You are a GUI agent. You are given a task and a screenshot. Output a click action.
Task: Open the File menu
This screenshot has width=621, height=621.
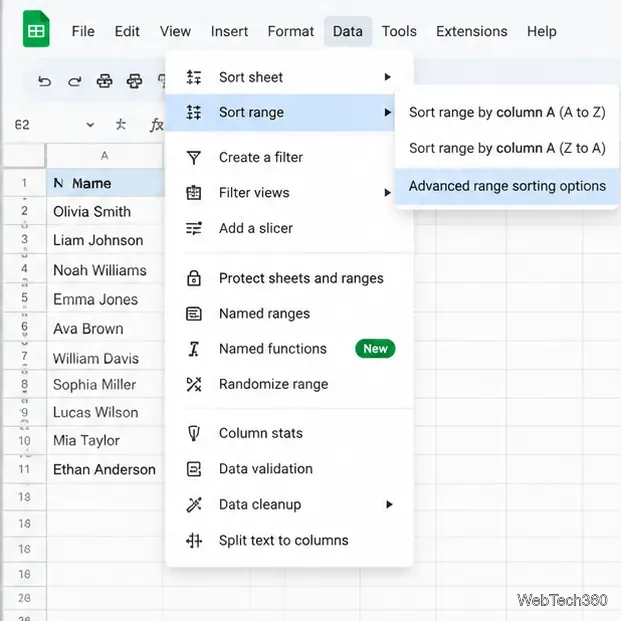coord(83,31)
